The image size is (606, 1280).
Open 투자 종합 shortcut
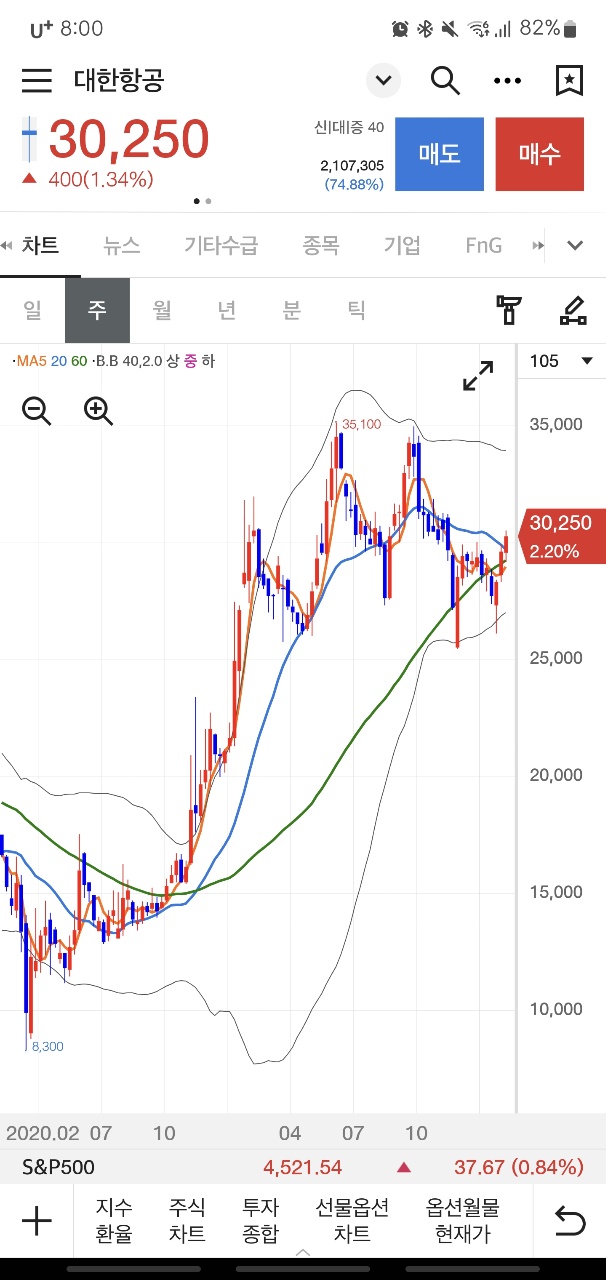click(260, 1221)
